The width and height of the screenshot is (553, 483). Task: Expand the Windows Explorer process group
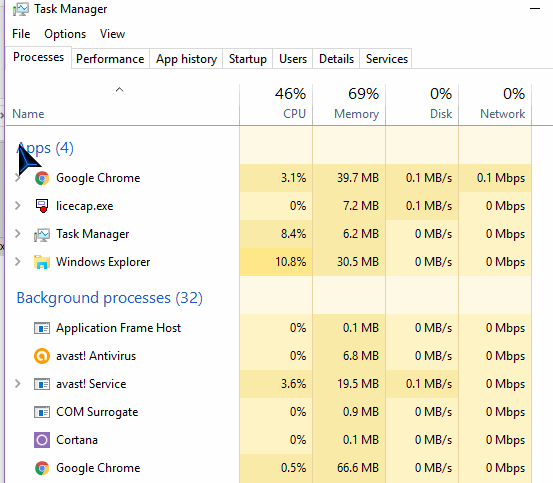tap(18, 262)
